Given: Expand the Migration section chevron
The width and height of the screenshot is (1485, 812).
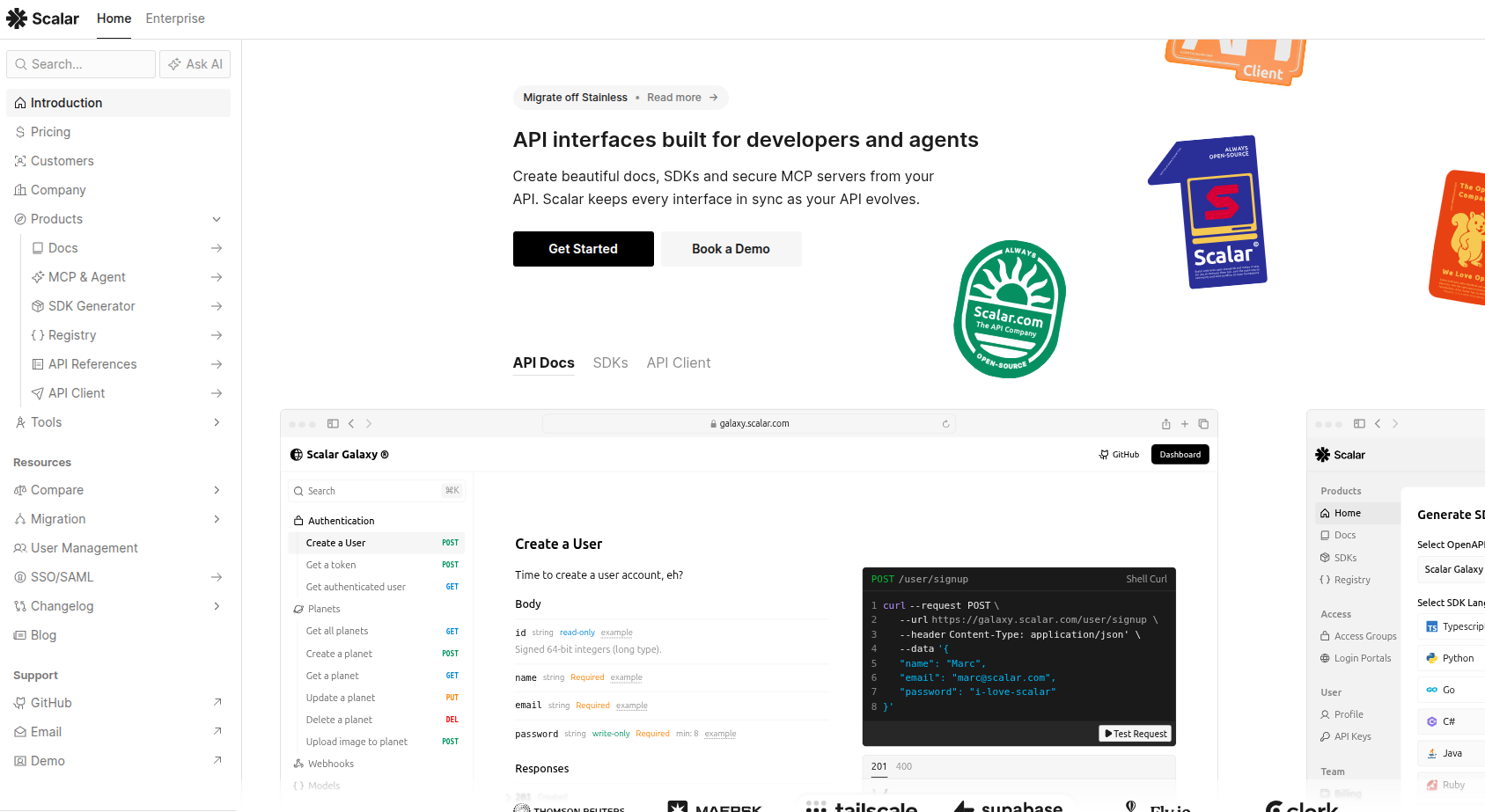Looking at the screenshot, I should point(217,519).
